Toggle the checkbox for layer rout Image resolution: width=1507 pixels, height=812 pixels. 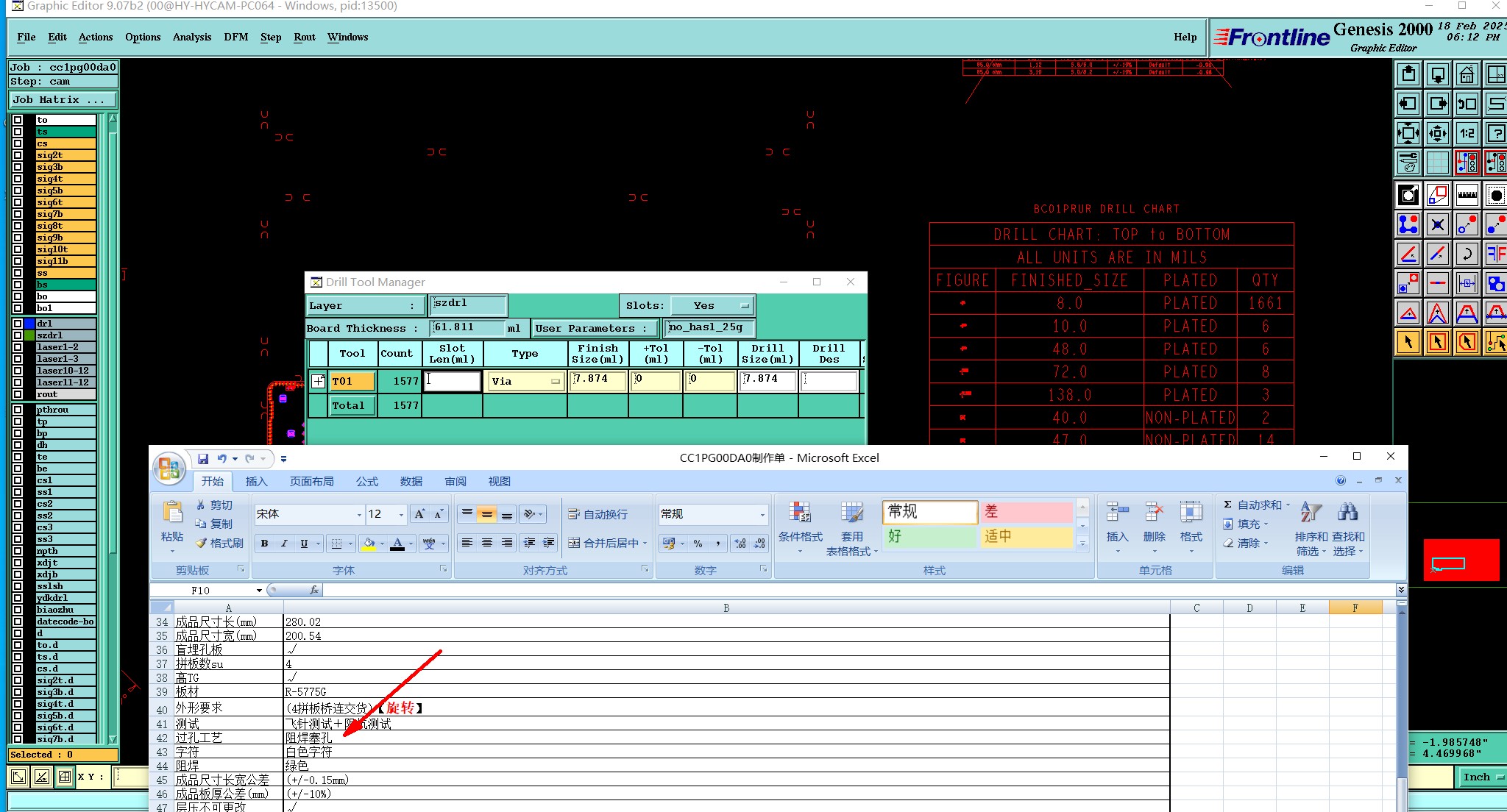tap(18, 394)
